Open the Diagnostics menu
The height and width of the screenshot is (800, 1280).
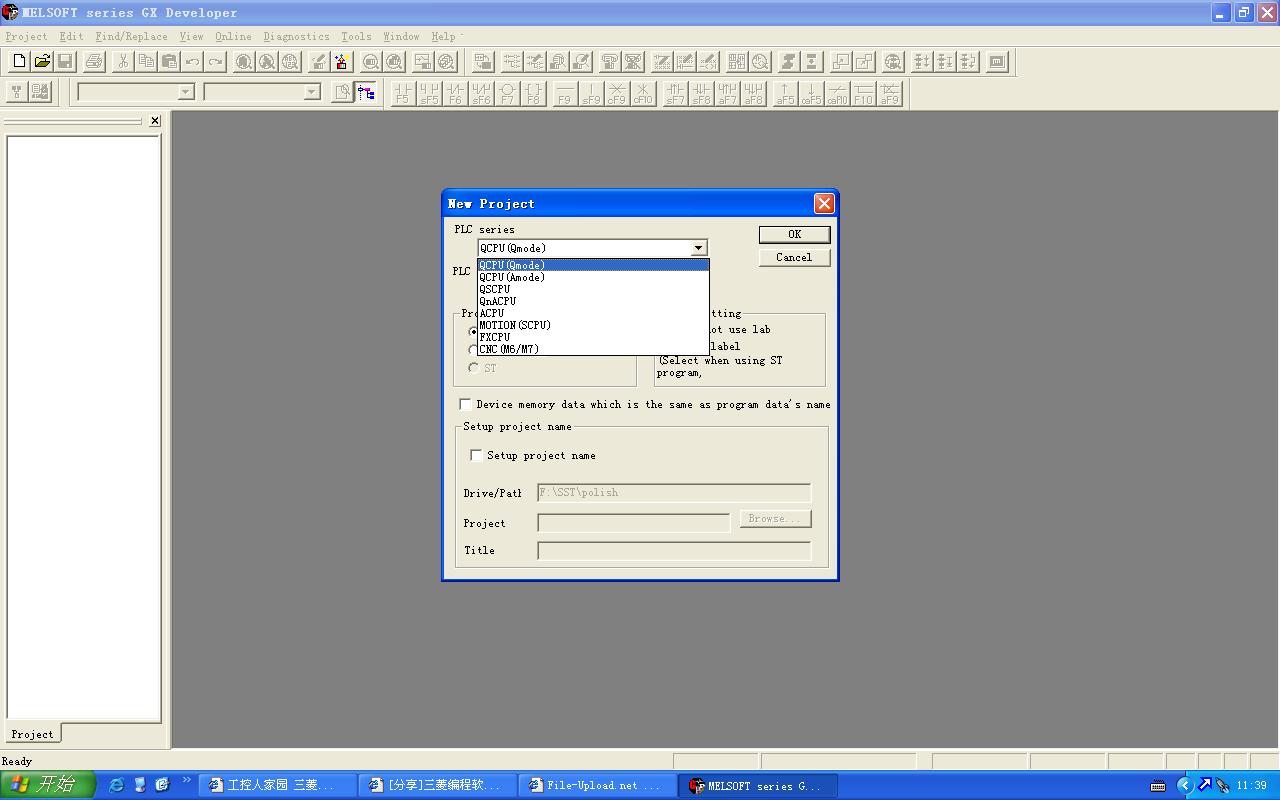click(296, 36)
